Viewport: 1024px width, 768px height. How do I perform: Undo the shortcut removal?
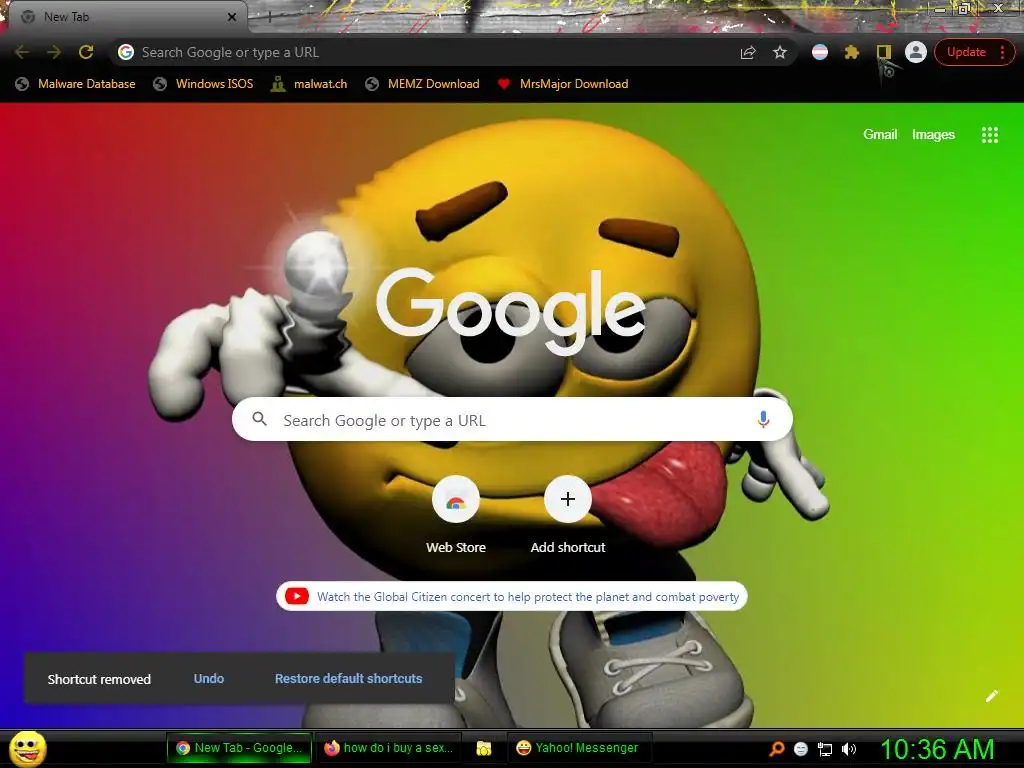point(208,679)
